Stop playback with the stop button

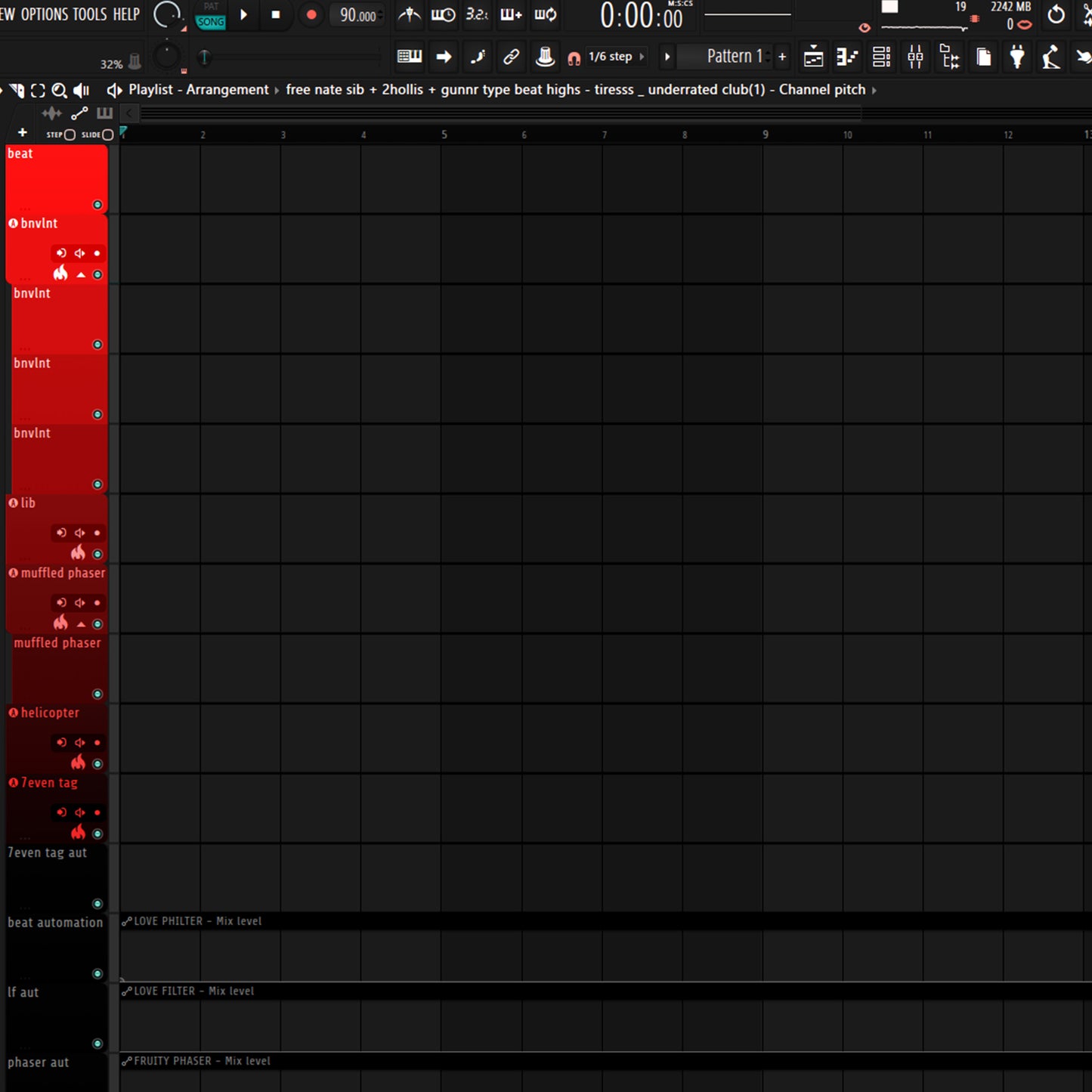276,14
